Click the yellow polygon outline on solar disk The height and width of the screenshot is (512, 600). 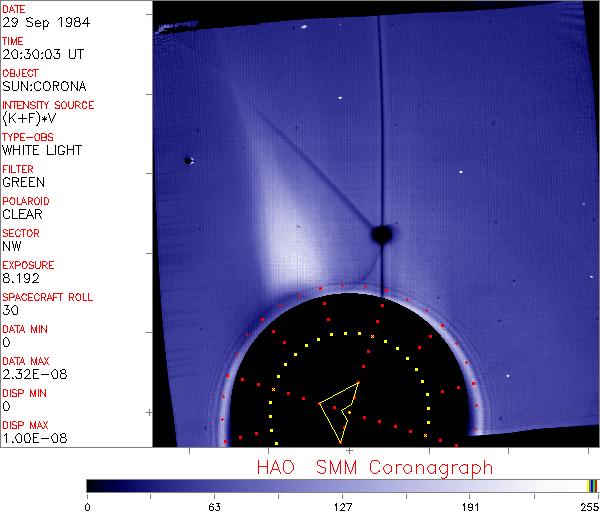(339, 412)
